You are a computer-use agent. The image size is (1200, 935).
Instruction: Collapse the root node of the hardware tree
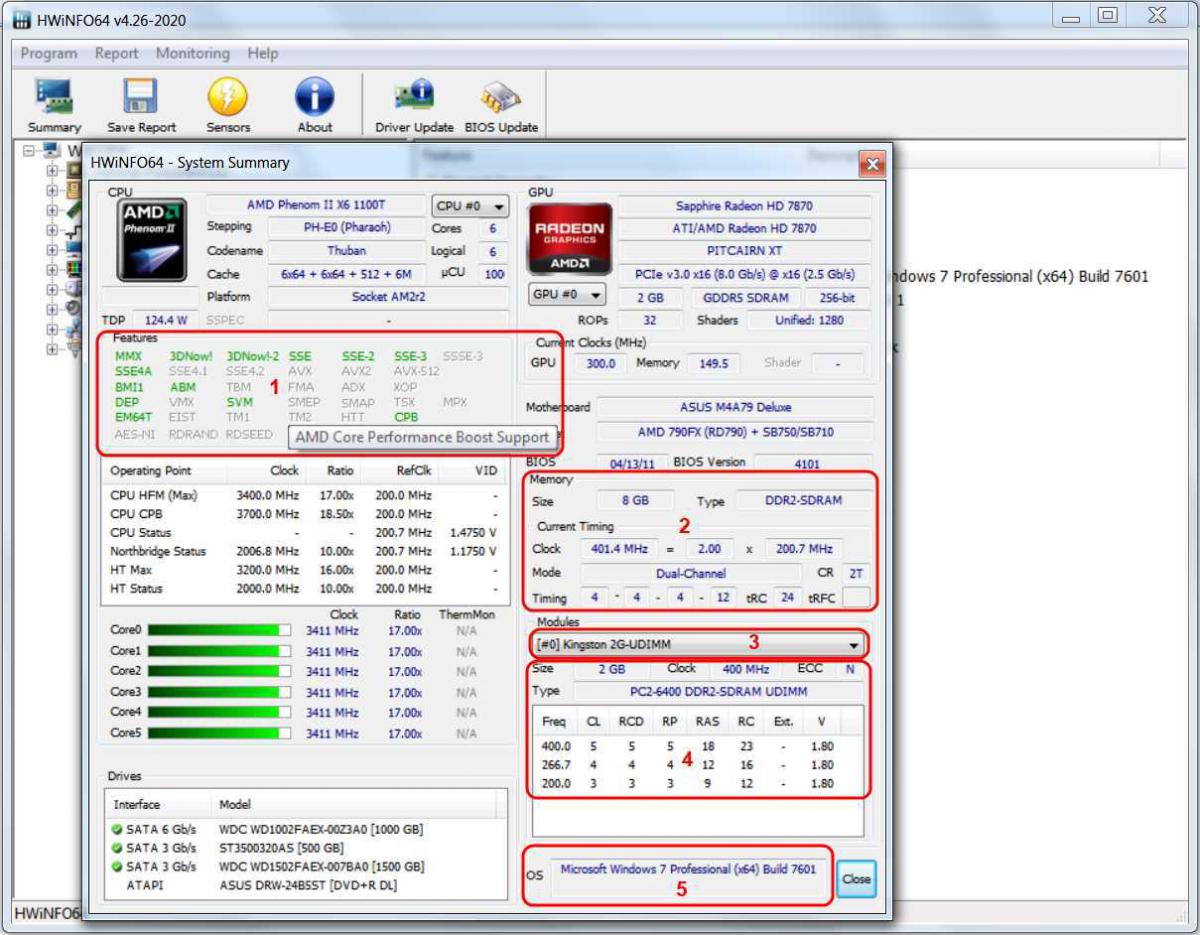tap(28, 151)
